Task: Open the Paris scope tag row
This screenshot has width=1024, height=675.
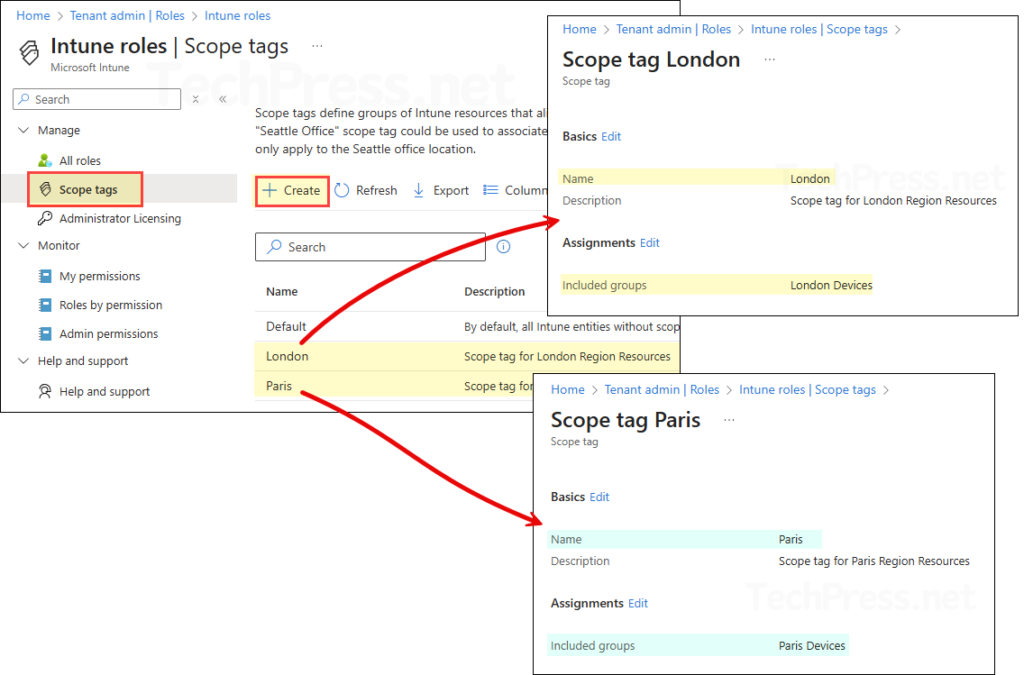Action: pos(394,386)
